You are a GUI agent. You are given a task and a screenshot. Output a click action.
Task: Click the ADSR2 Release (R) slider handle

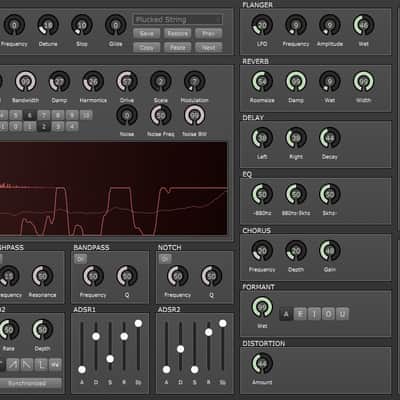(x=209, y=332)
